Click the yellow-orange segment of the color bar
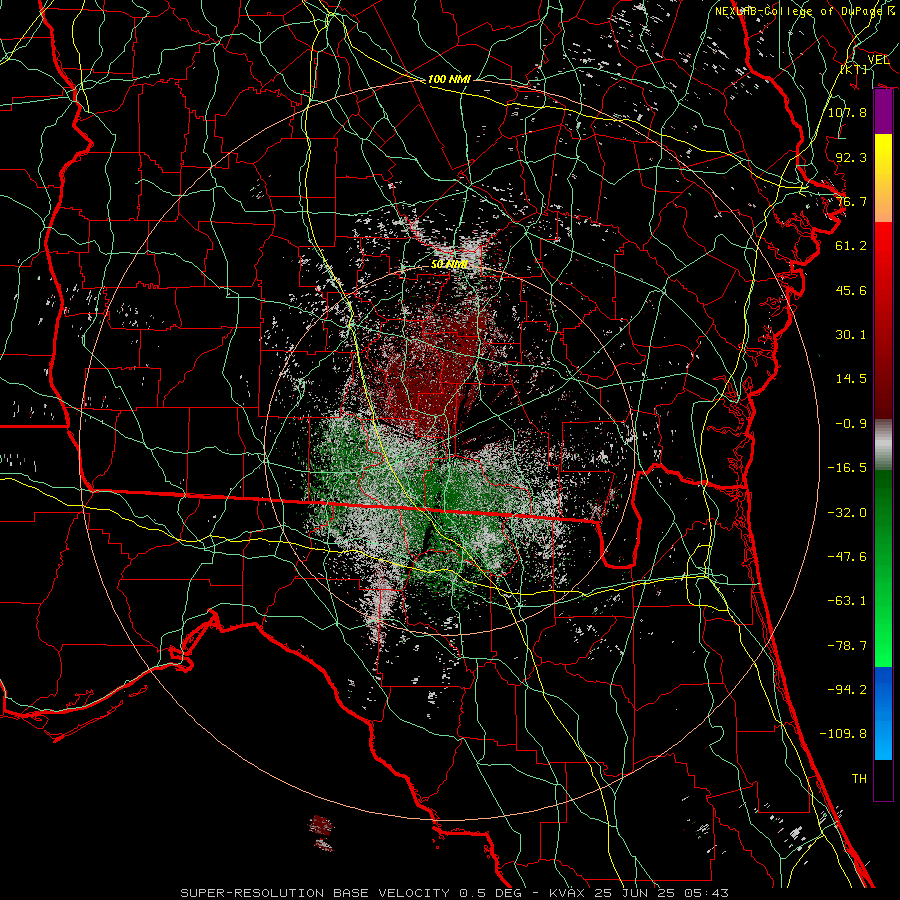 883,178
